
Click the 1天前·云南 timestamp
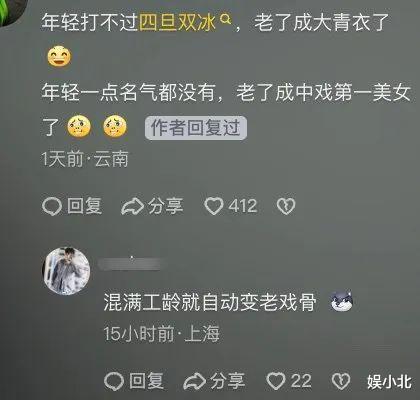pyautogui.click(x=85, y=159)
